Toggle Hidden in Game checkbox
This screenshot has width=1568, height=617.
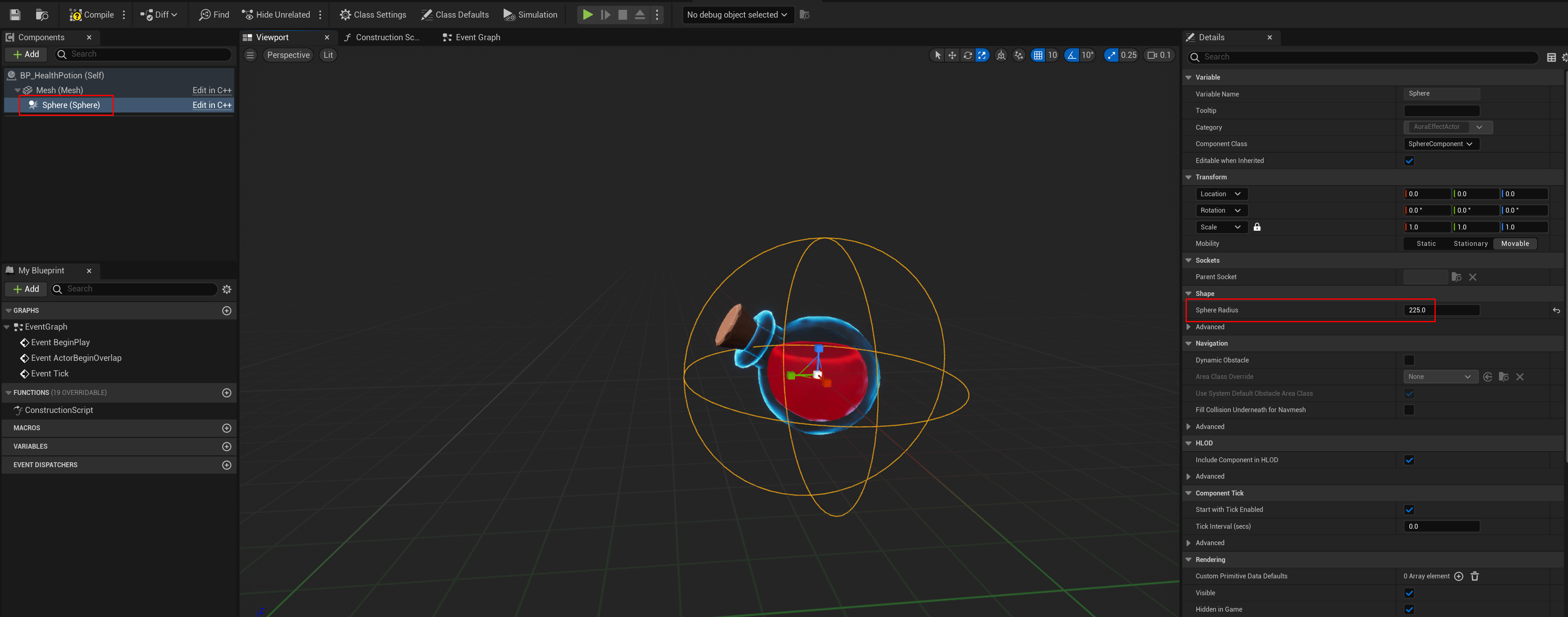(1409, 609)
